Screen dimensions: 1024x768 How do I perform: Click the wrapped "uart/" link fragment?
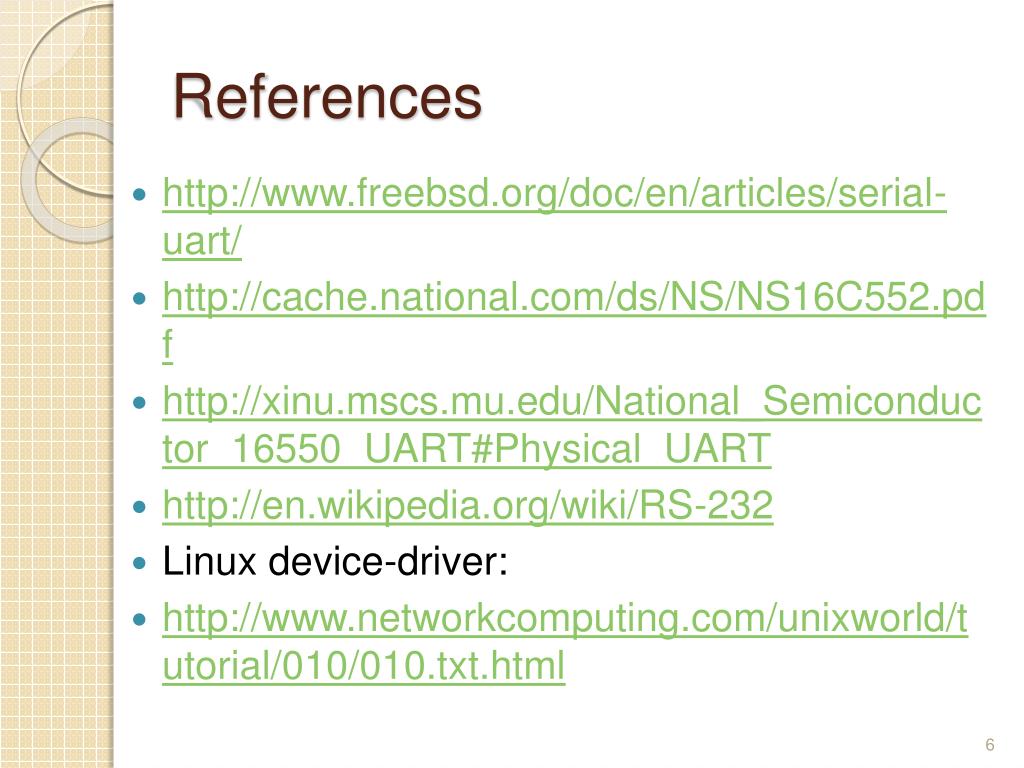pos(202,242)
